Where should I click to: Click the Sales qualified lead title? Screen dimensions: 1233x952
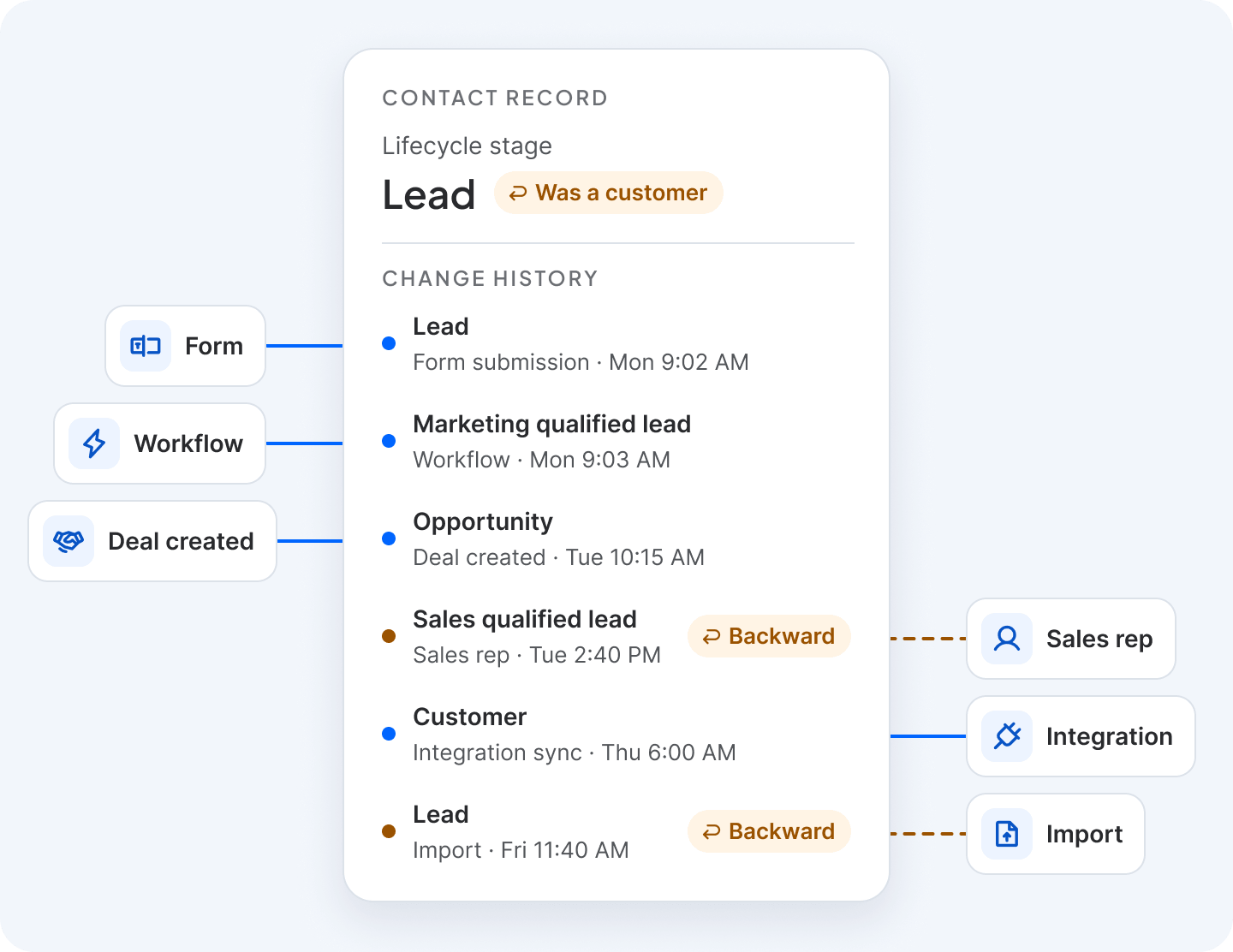pyautogui.click(x=525, y=620)
